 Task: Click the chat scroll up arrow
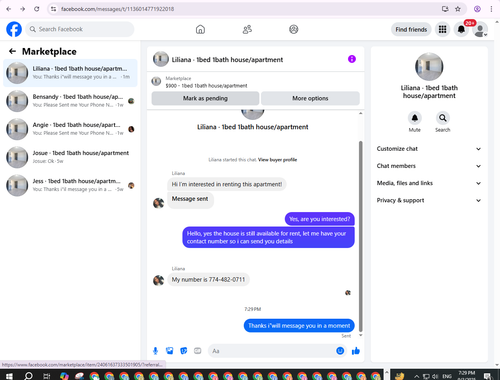[360, 114]
